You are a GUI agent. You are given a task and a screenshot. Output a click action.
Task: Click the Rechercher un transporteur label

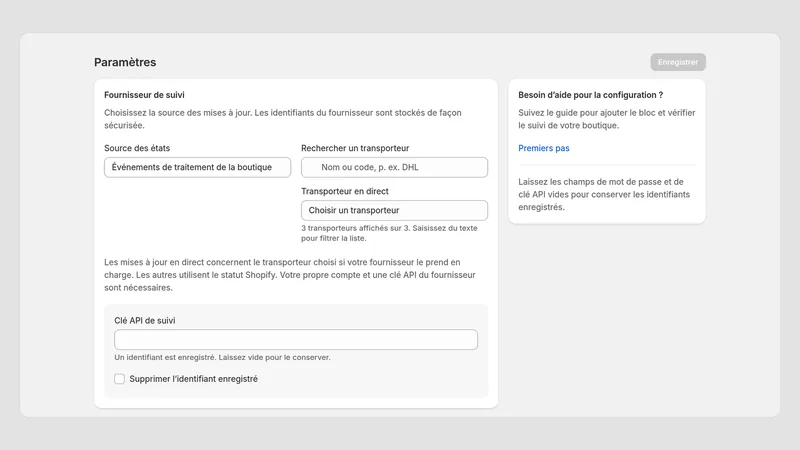pyautogui.click(x=355, y=148)
